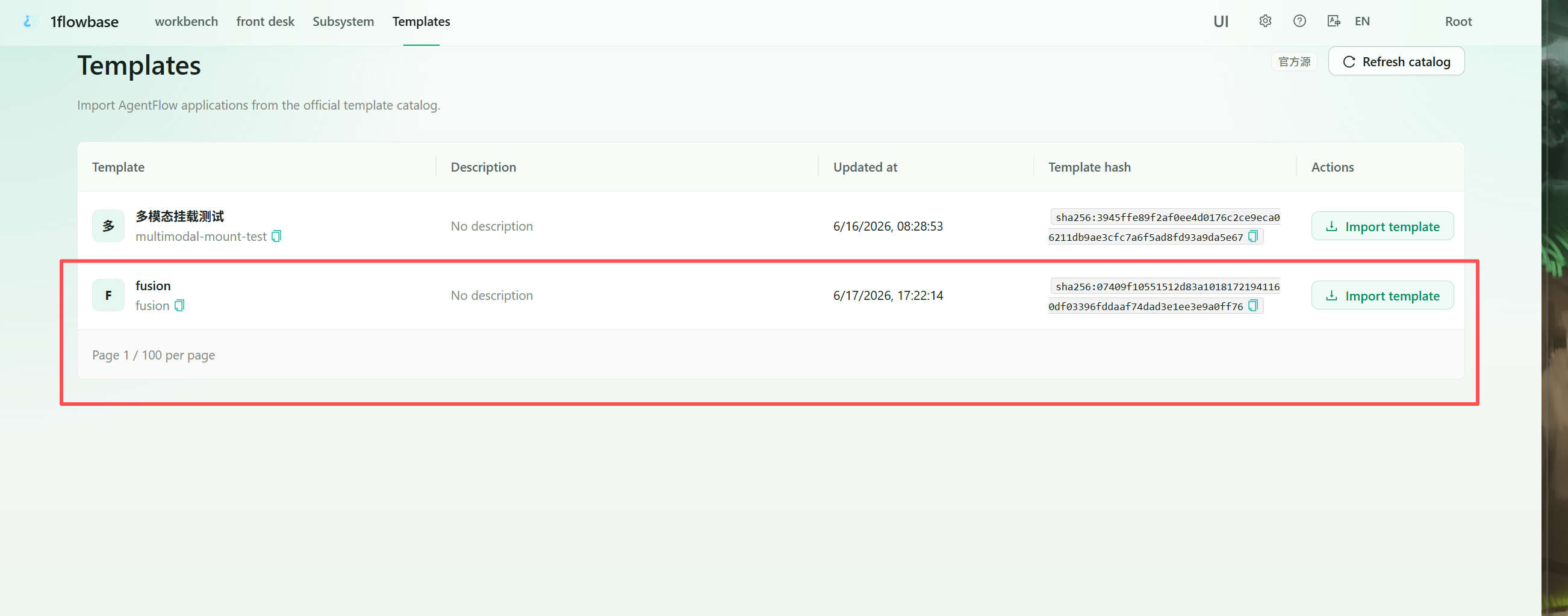The height and width of the screenshot is (616, 1568).
Task: Click No description in the 多模态挂载测试 row
Action: pyautogui.click(x=492, y=226)
